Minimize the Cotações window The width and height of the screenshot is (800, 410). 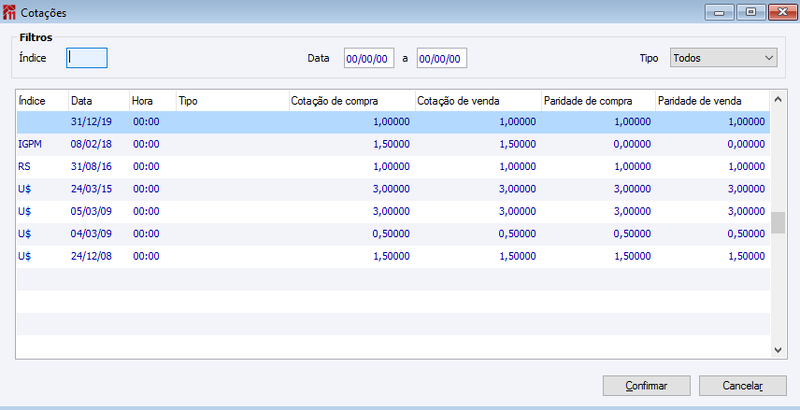[719, 12]
